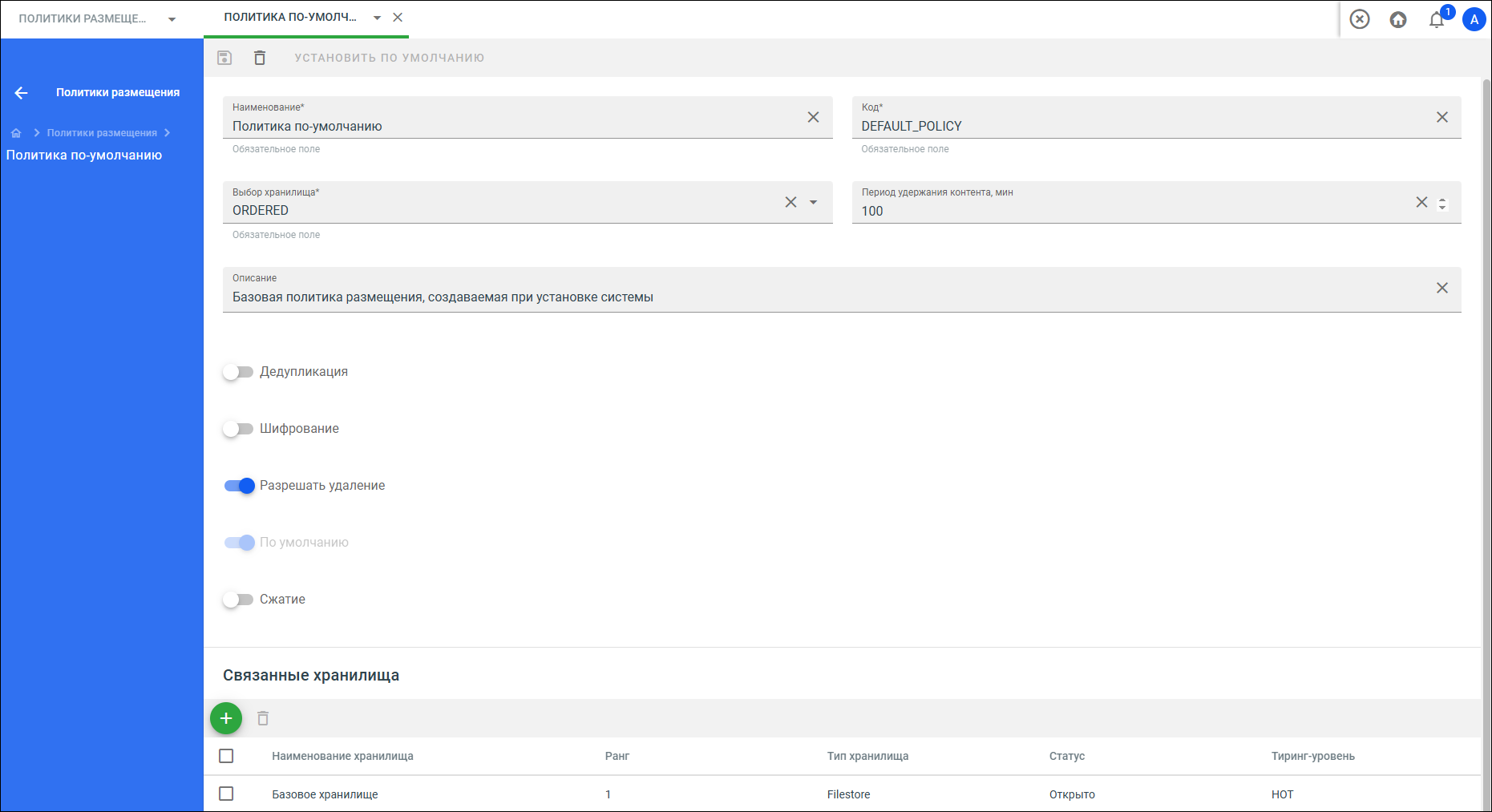Enable the Сжатие switch
Screen dimensions: 1492x812
(238, 600)
